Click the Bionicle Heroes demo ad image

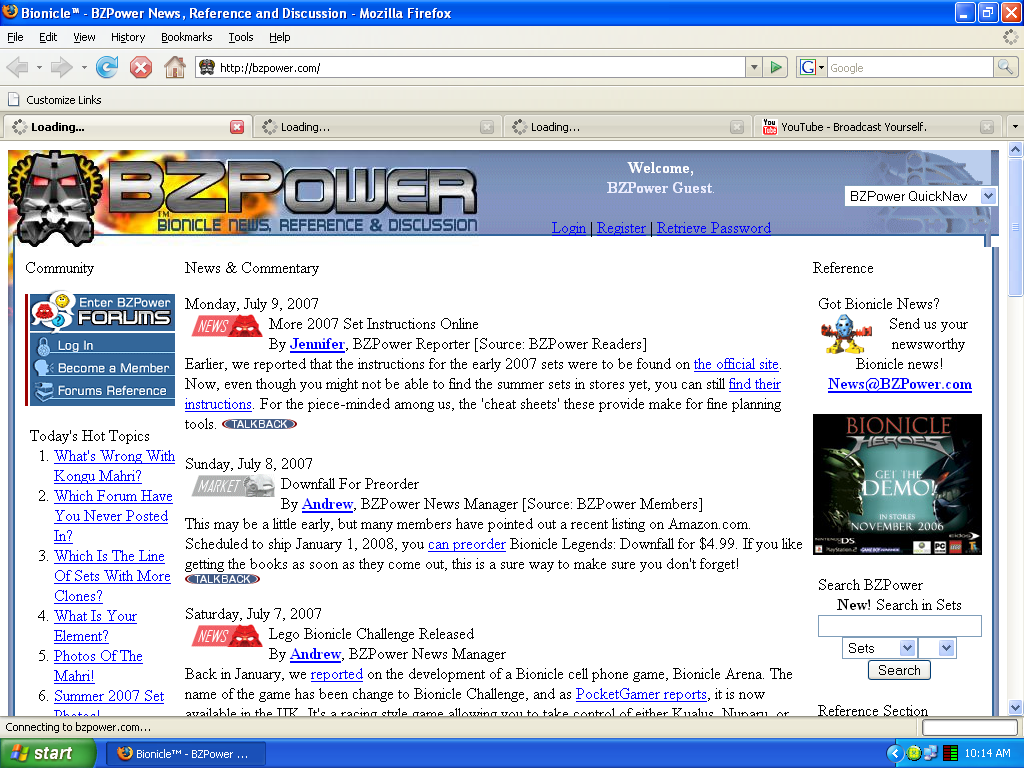click(x=897, y=485)
